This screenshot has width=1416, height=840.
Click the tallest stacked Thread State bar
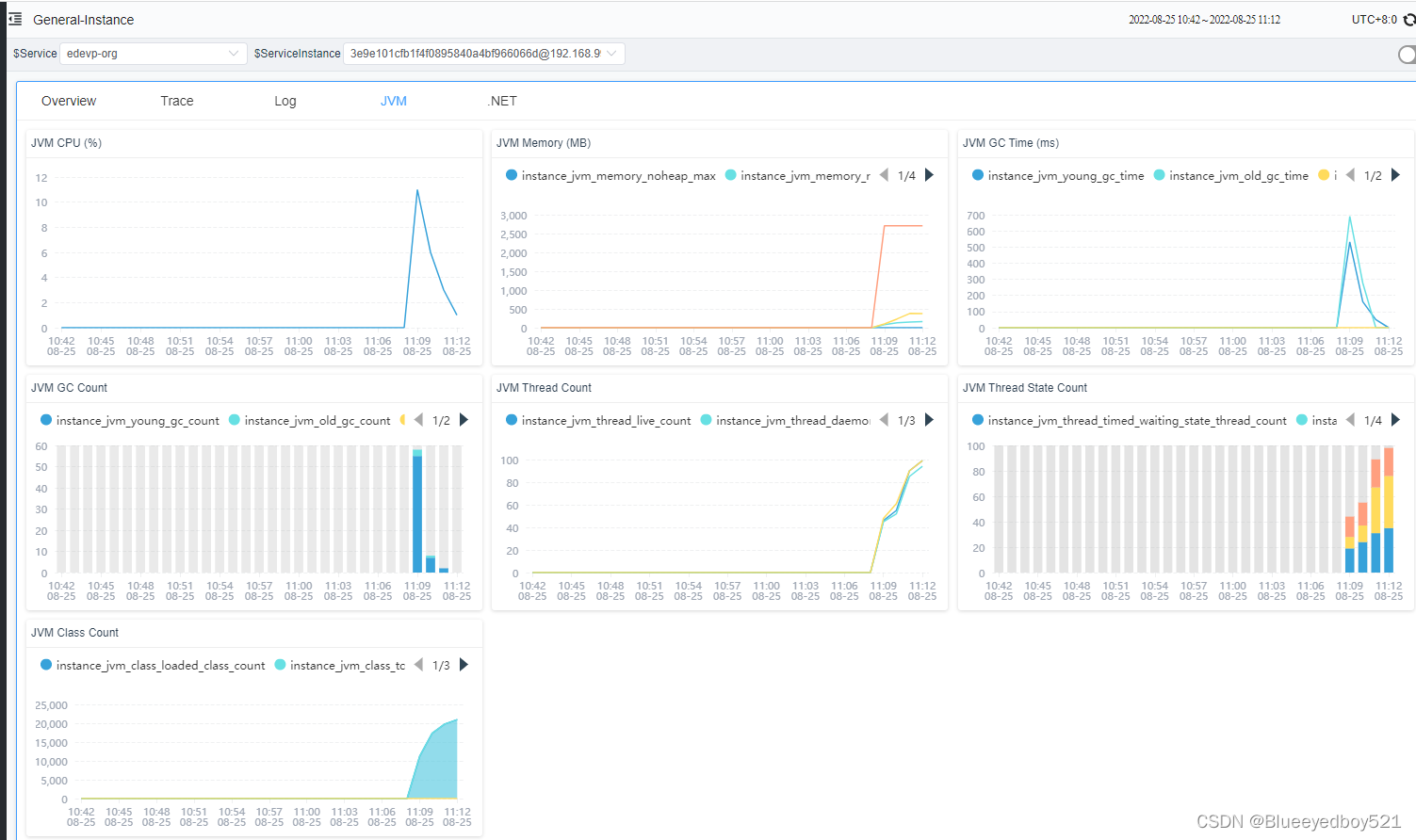coord(1389,510)
